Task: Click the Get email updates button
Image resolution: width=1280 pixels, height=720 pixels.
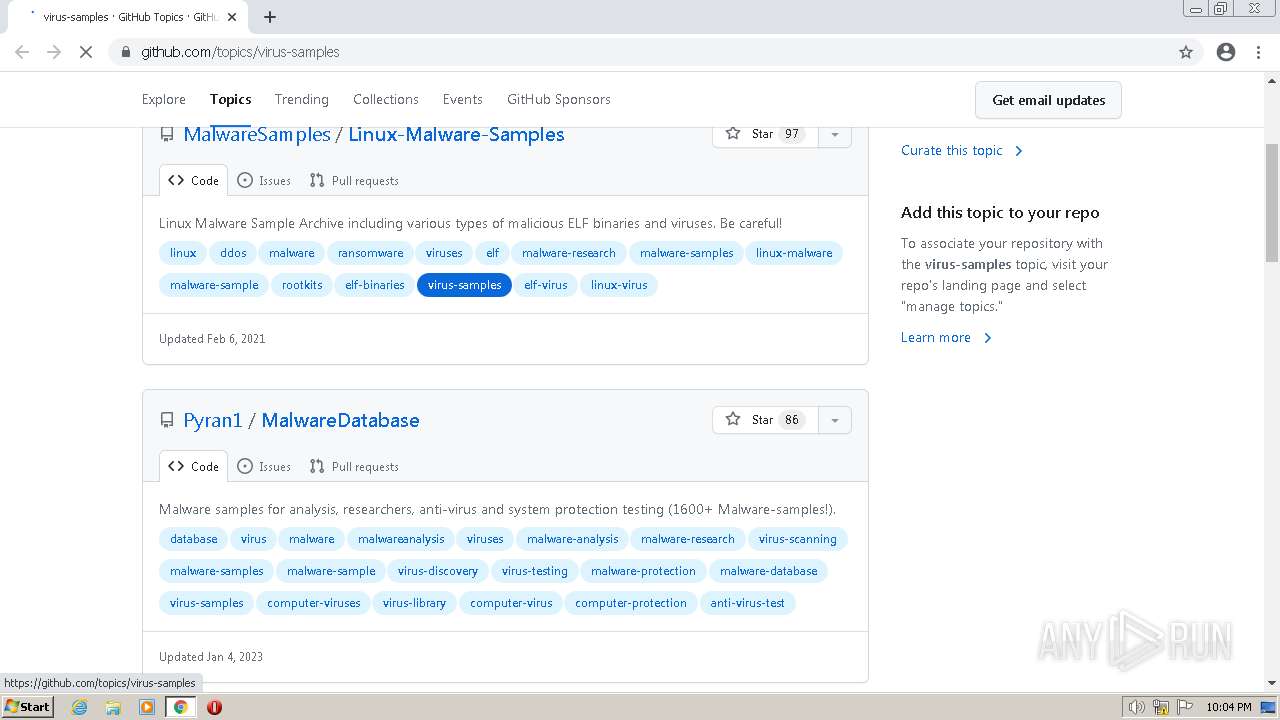Action: [x=1048, y=100]
